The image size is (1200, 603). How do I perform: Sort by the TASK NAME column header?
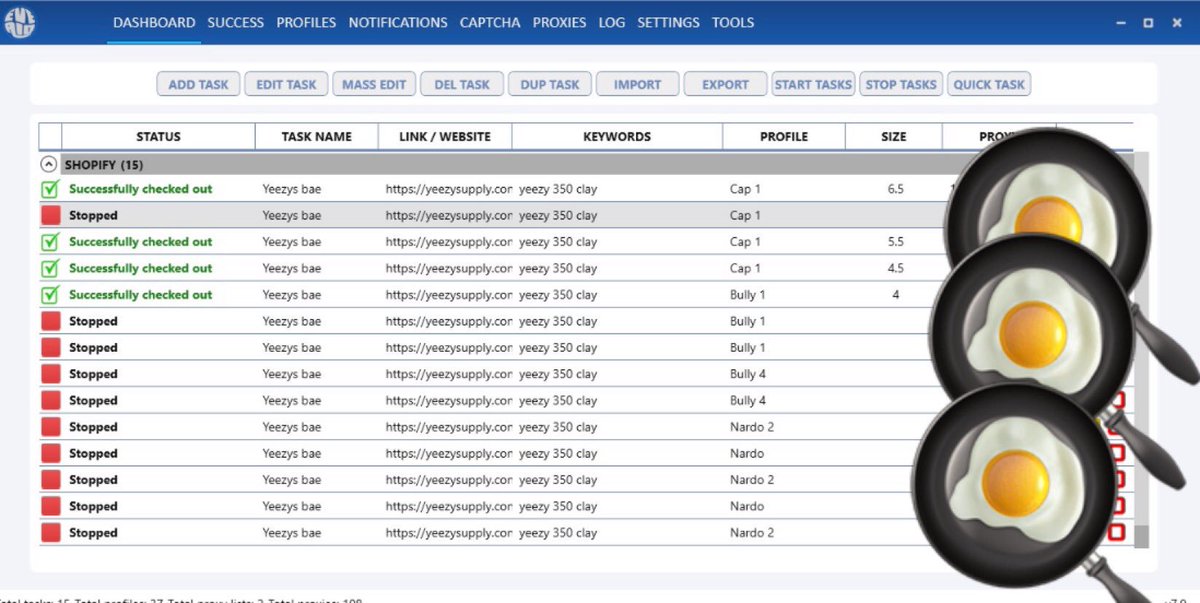click(x=317, y=136)
